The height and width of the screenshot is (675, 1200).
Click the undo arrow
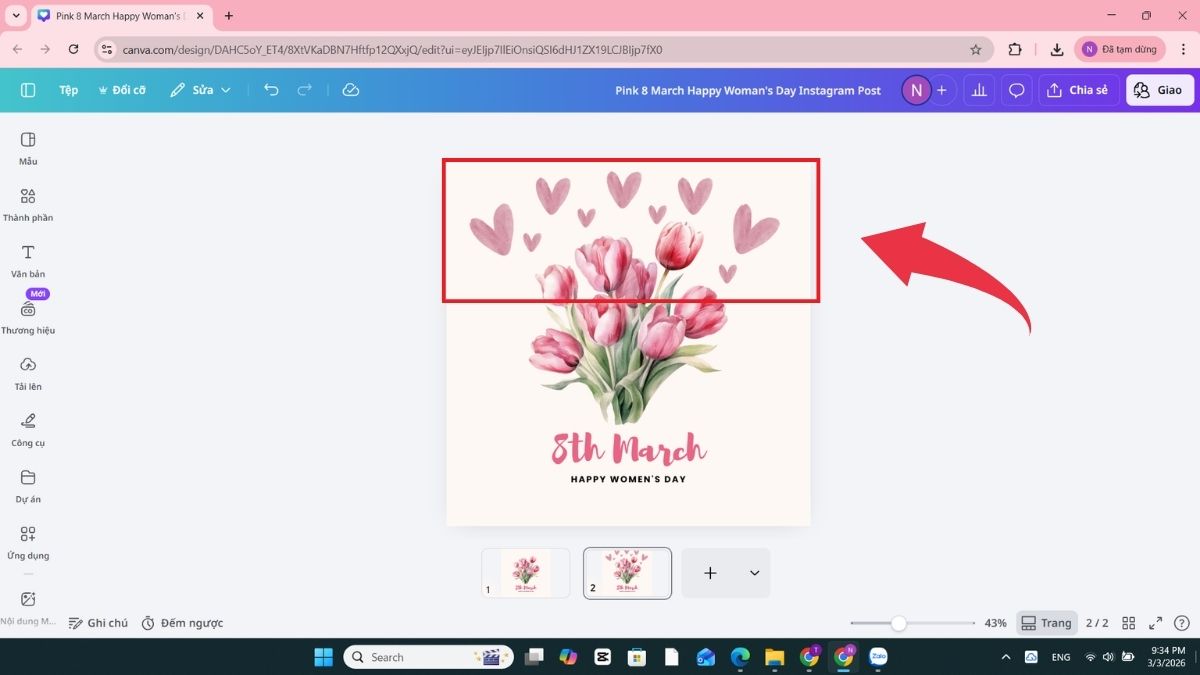click(271, 90)
